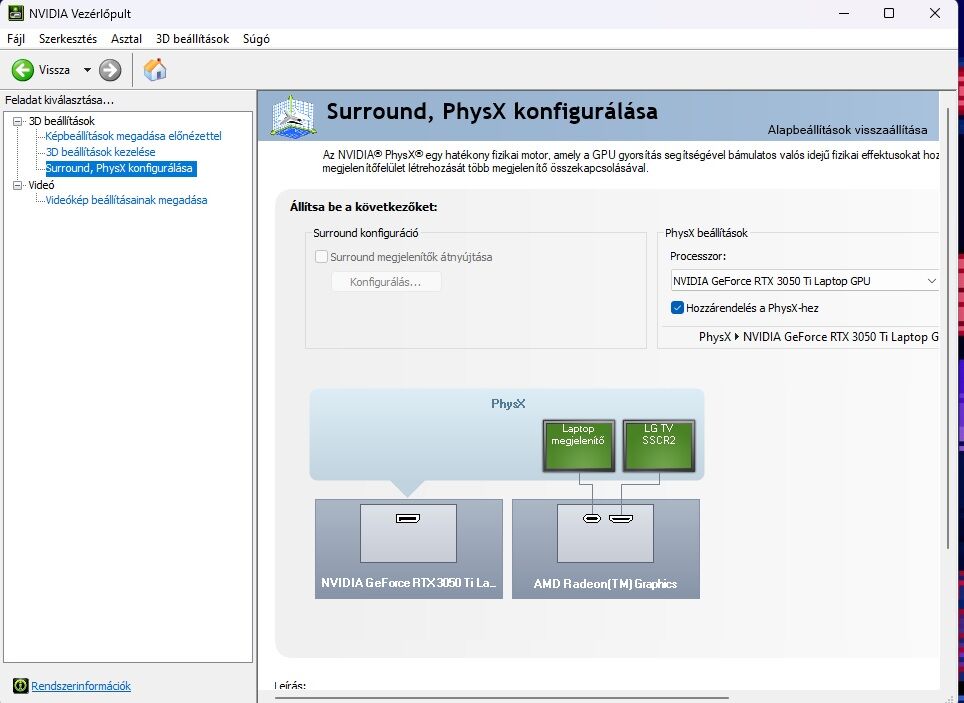Click the PhysX ▸ NVIDIA GeForce status text

click(x=818, y=337)
